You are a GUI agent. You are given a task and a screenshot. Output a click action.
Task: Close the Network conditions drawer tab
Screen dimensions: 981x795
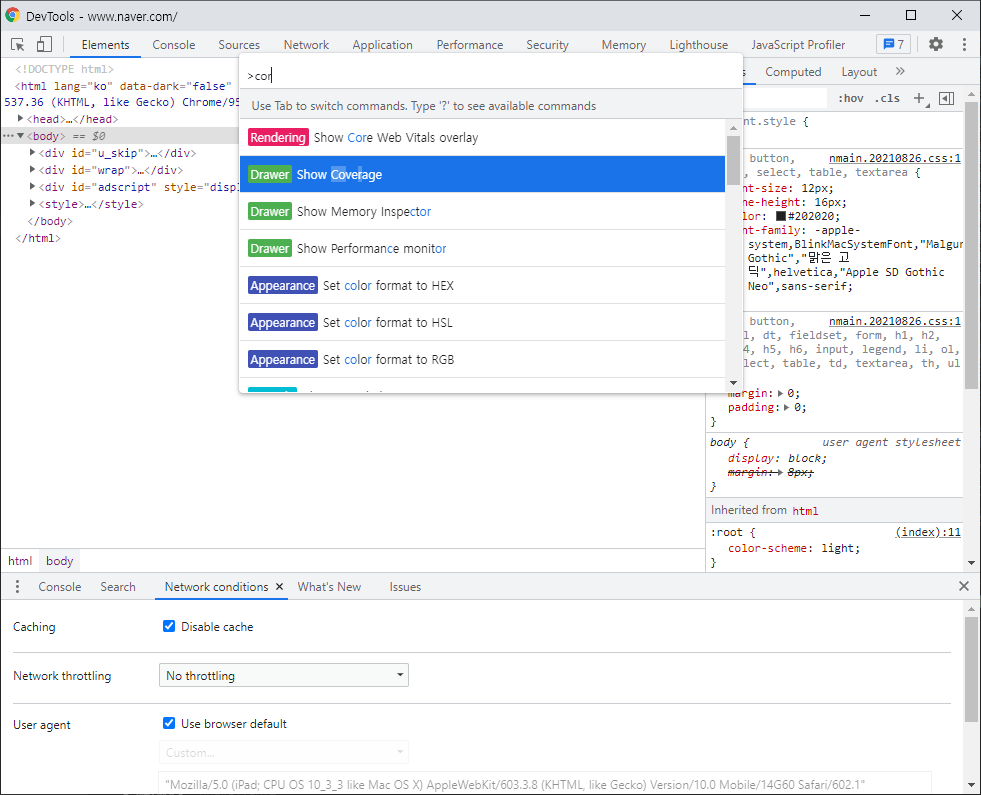[x=280, y=587]
